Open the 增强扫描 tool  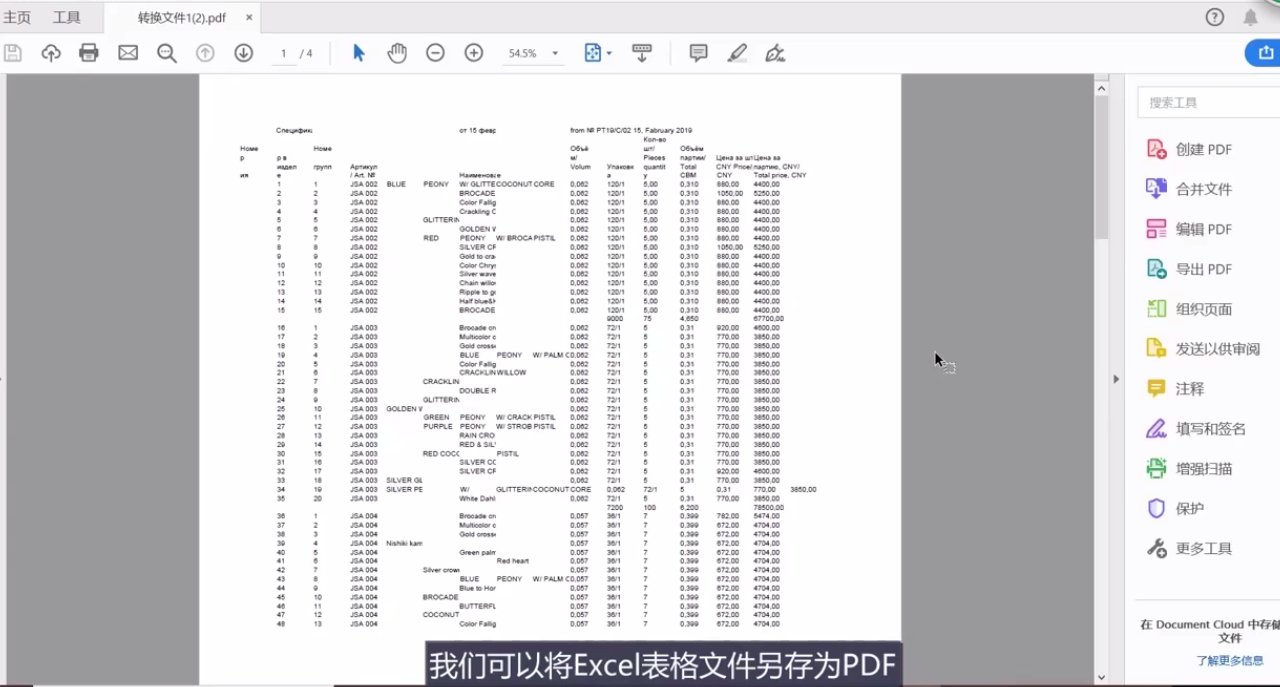pyautogui.click(x=1189, y=469)
